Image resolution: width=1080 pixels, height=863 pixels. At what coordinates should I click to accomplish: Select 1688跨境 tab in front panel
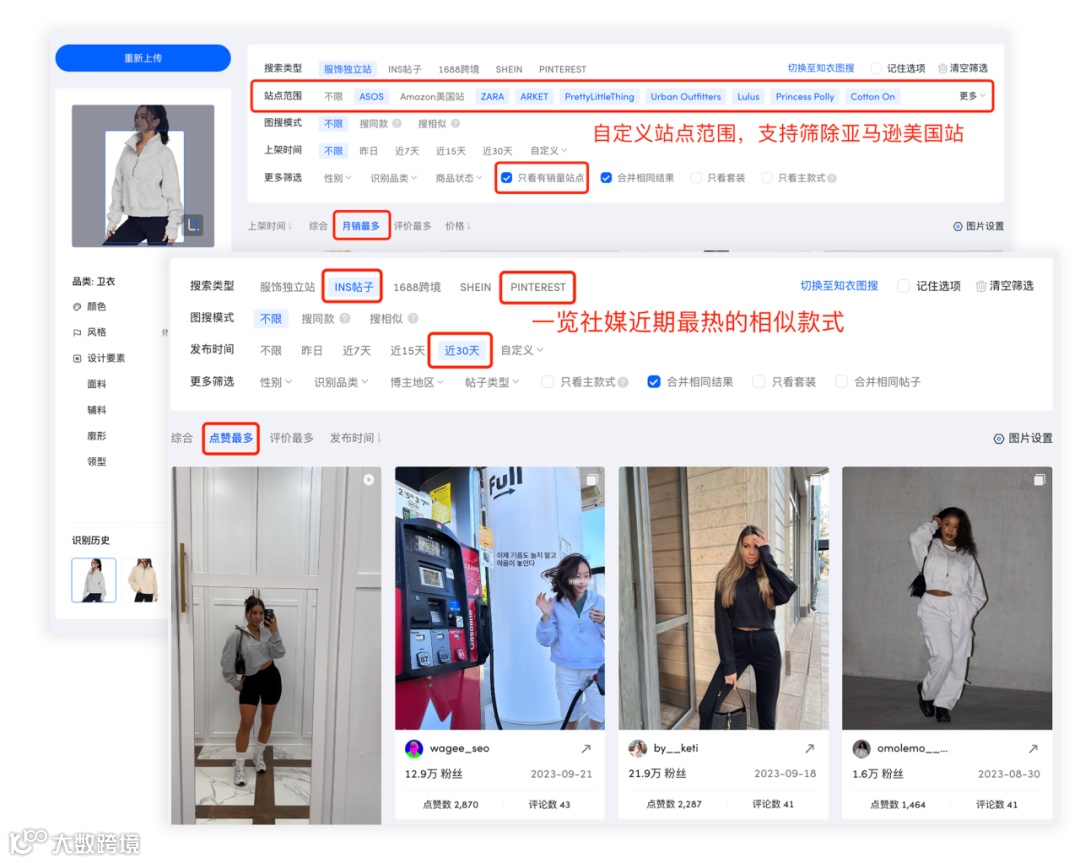(x=417, y=287)
